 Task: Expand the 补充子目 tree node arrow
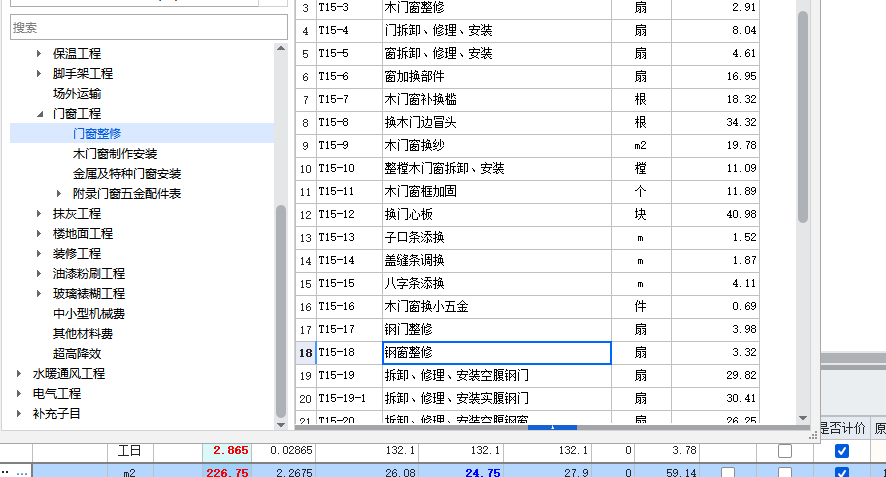(19, 414)
